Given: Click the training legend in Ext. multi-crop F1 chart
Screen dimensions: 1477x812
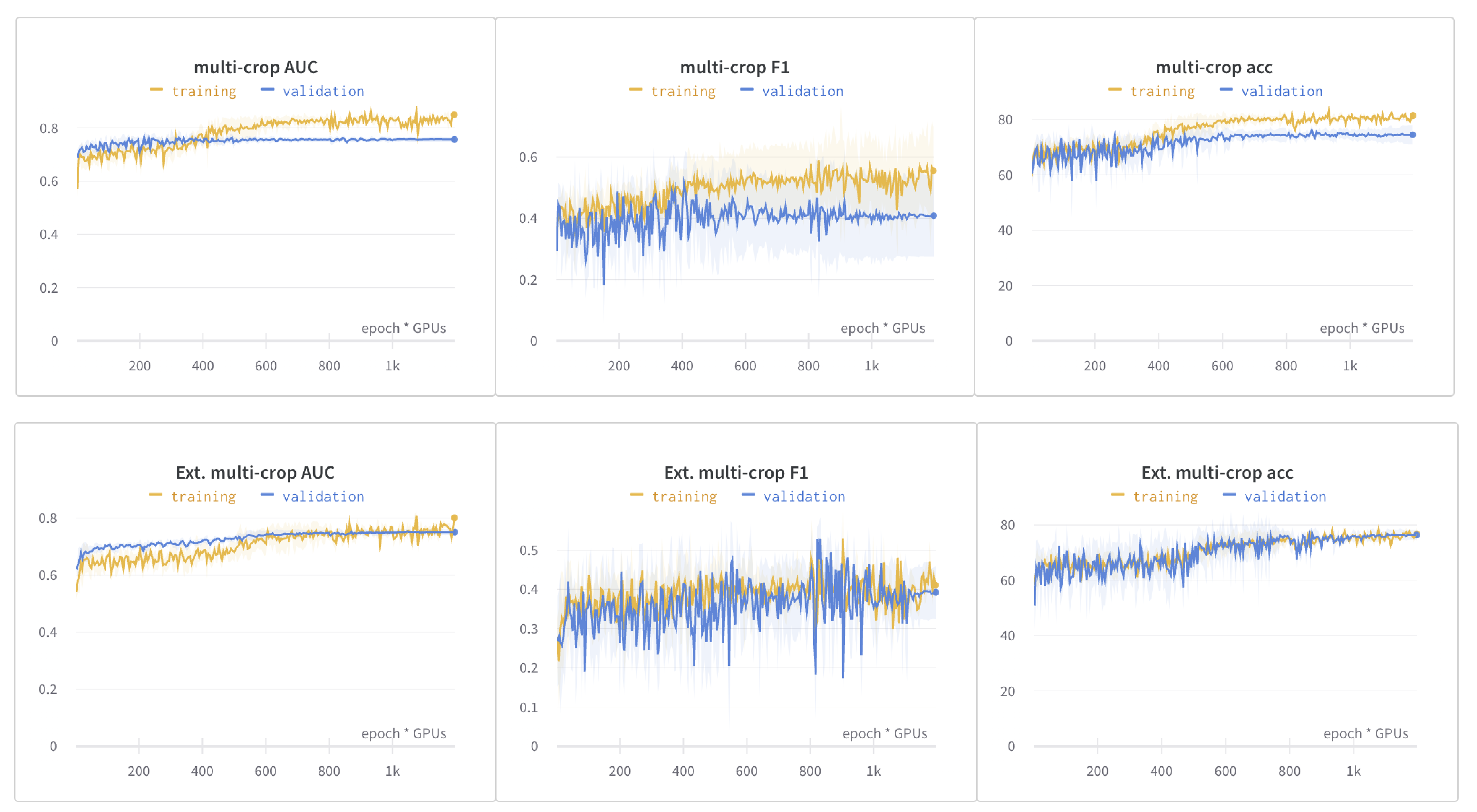Looking at the screenshot, I should click(674, 496).
